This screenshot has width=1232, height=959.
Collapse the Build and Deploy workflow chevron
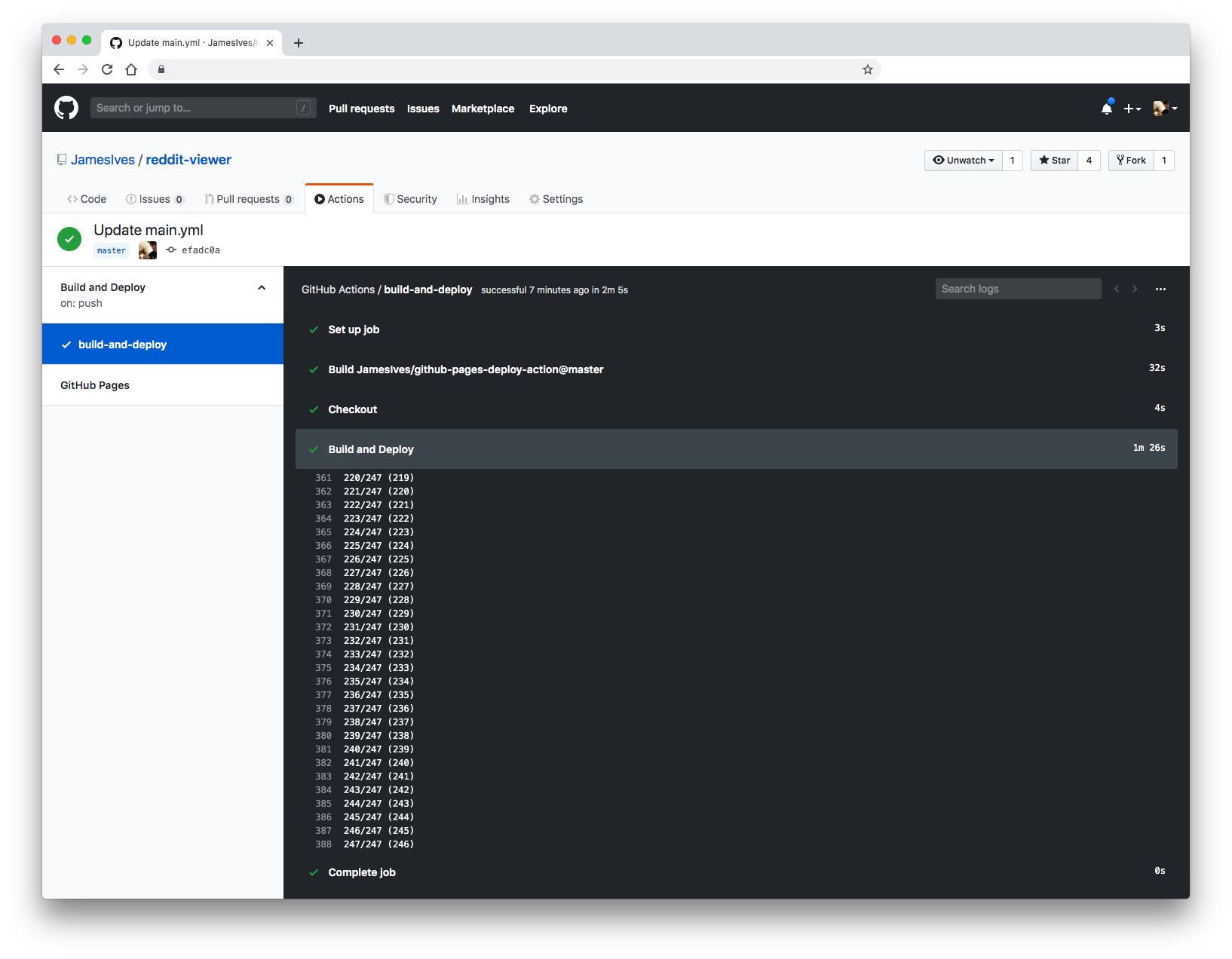tap(262, 287)
